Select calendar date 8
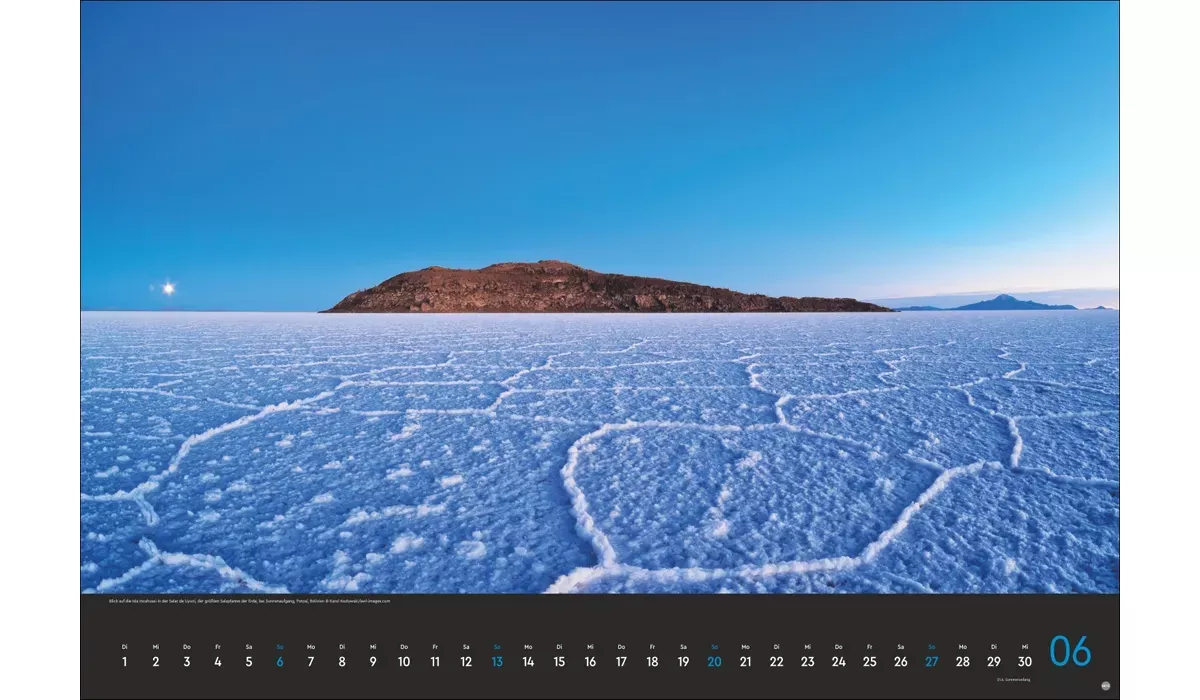 [342, 662]
